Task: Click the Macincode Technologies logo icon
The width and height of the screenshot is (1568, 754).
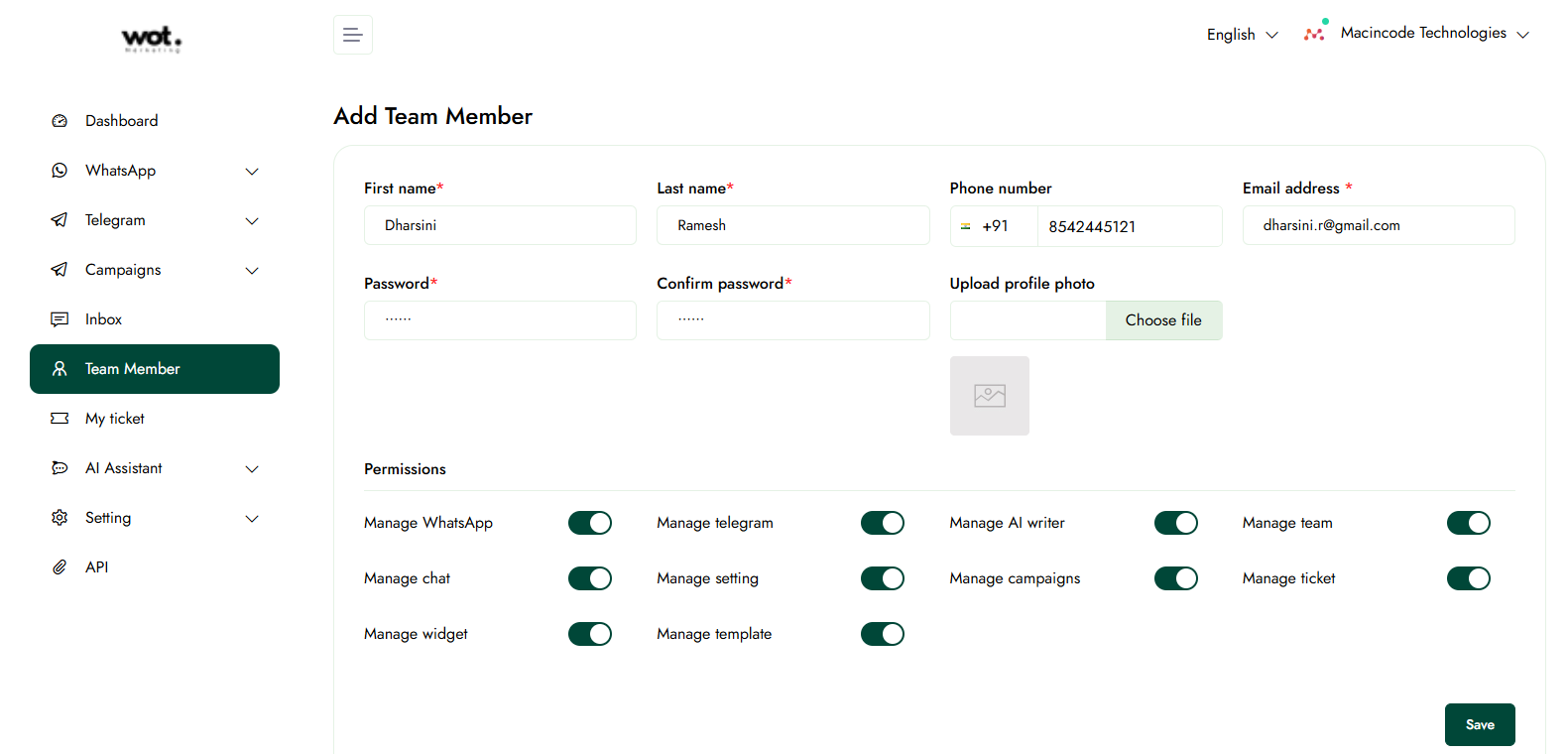Action: tap(1314, 34)
